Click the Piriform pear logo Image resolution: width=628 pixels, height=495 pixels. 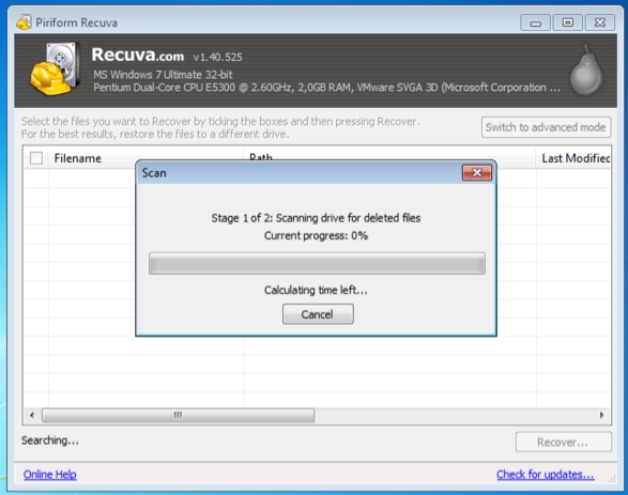click(x=586, y=70)
